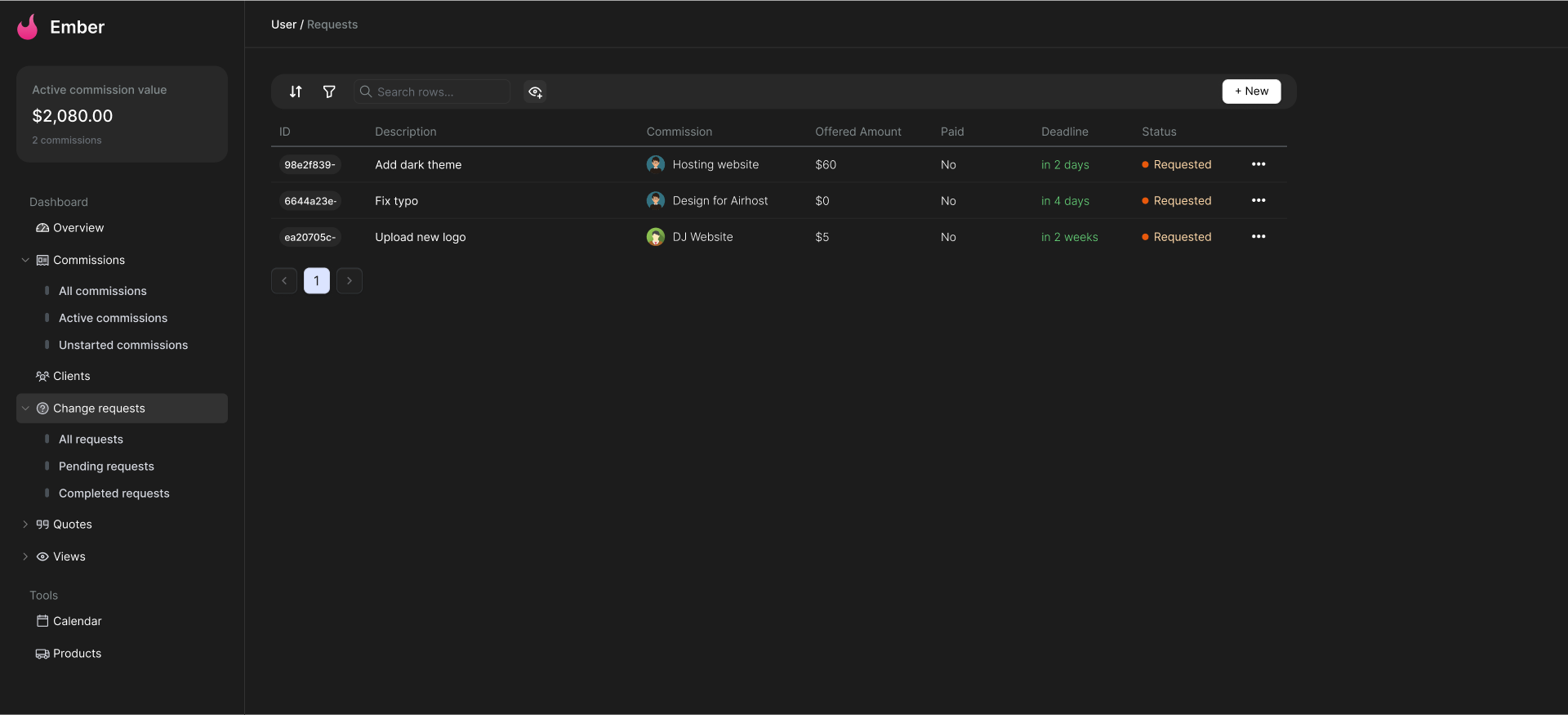This screenshot has width=1568, height=715.
Task: Collapse the Commissions section chevron
Action: tap(25, 260)
